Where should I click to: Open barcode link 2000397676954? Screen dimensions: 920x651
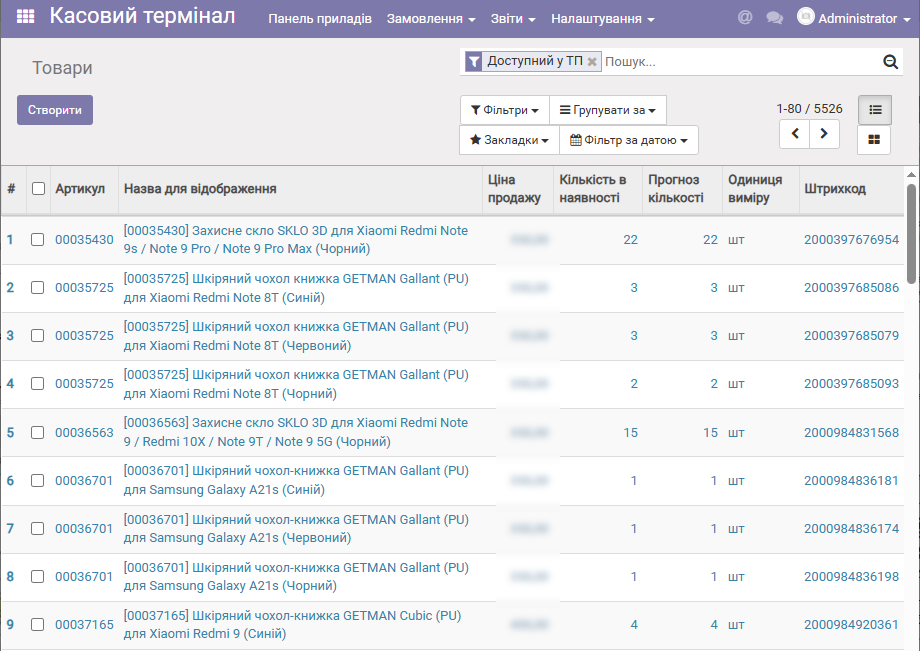click(x=851, y=240)
